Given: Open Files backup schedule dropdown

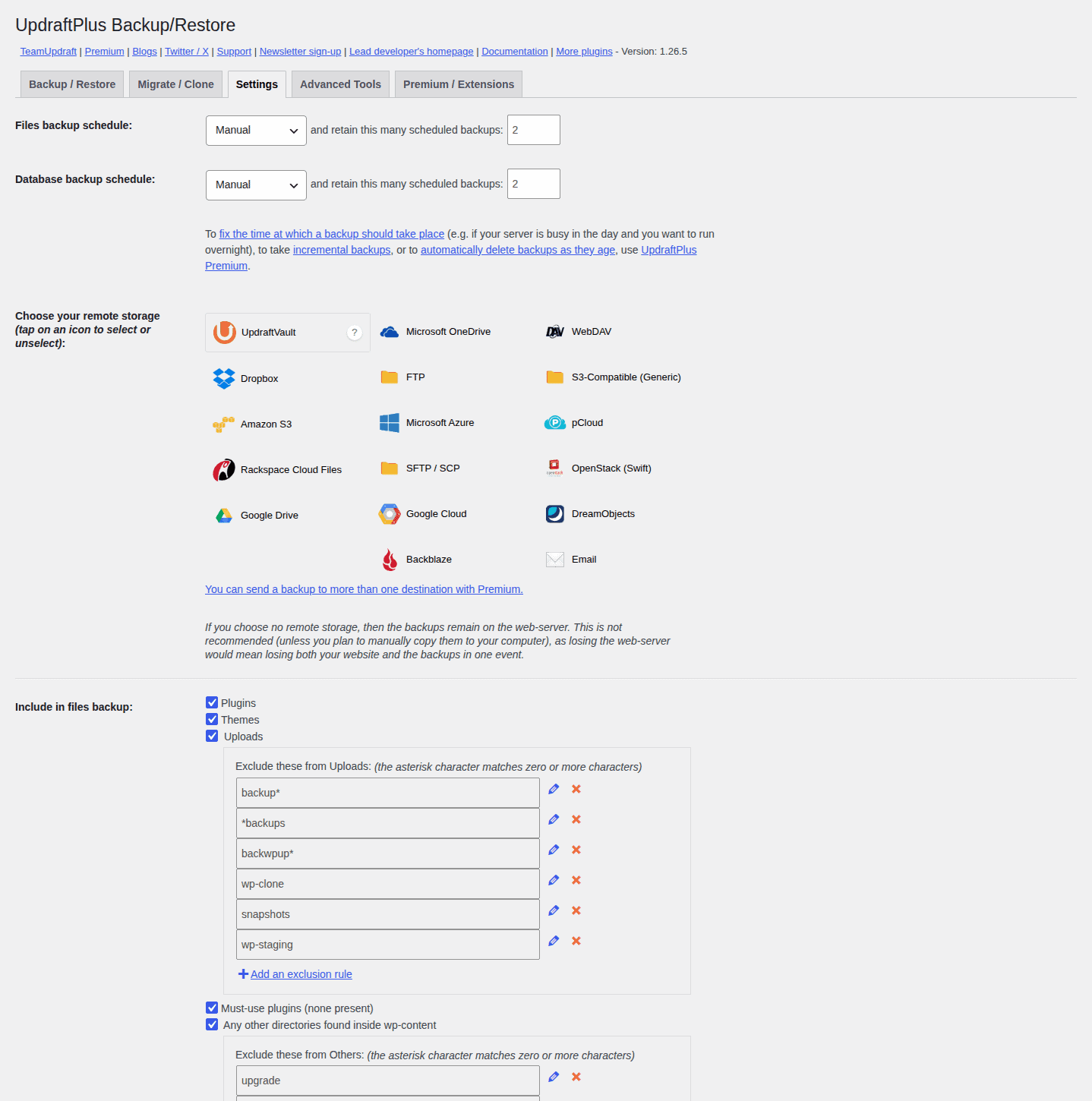Looking at the screenshot, I should click(256, 131).
